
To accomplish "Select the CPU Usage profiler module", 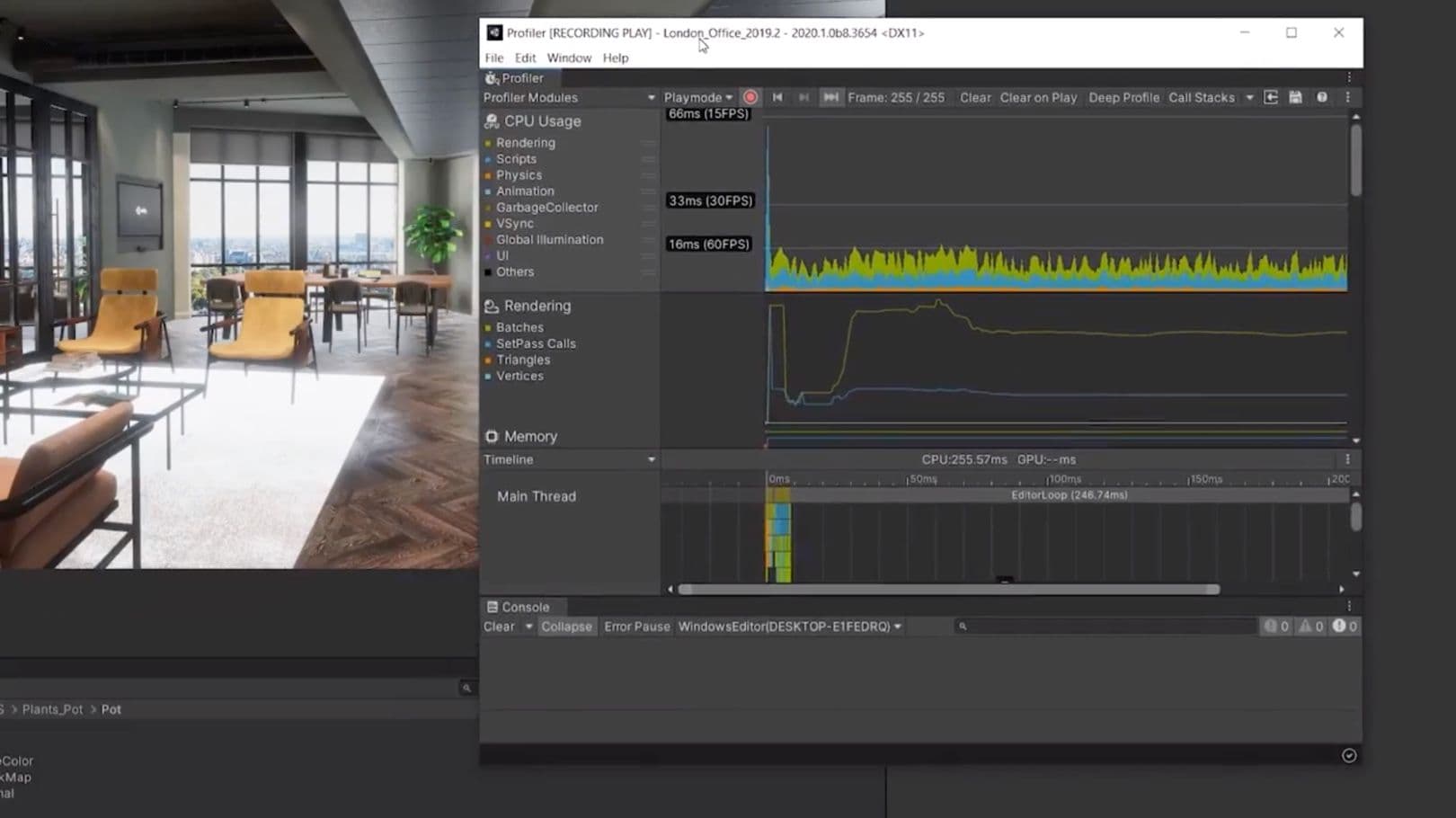I will click(x=537, y=120).
